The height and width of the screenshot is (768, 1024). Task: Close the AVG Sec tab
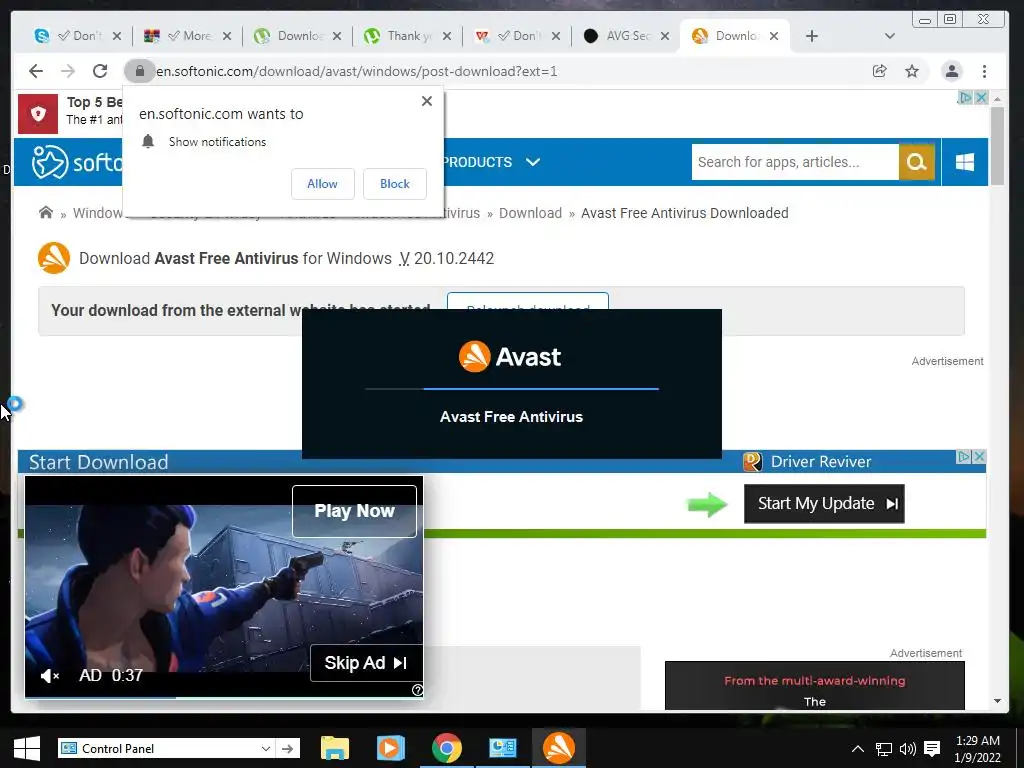(x=665, y=36)
